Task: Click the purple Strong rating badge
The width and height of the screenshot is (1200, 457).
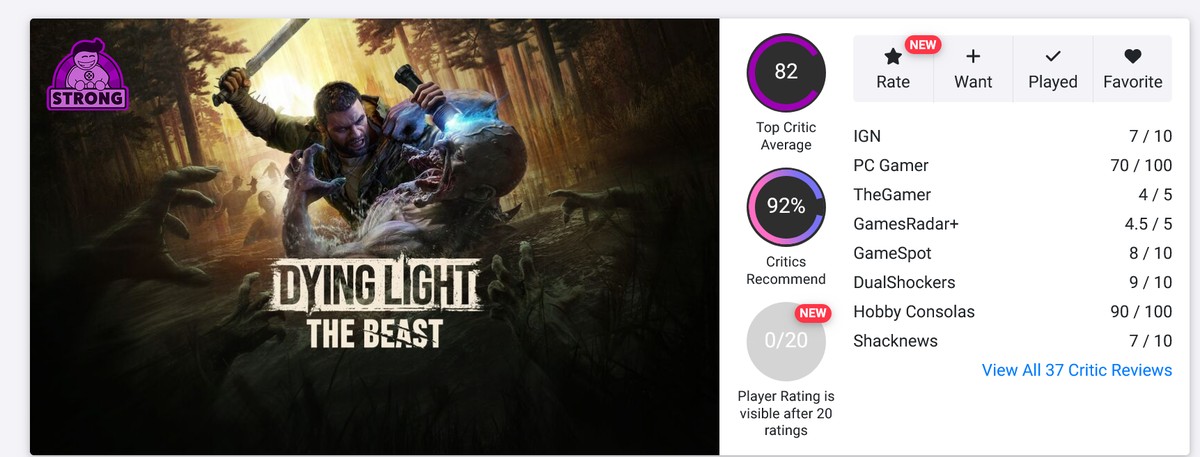Action: [x=87, y=78]
